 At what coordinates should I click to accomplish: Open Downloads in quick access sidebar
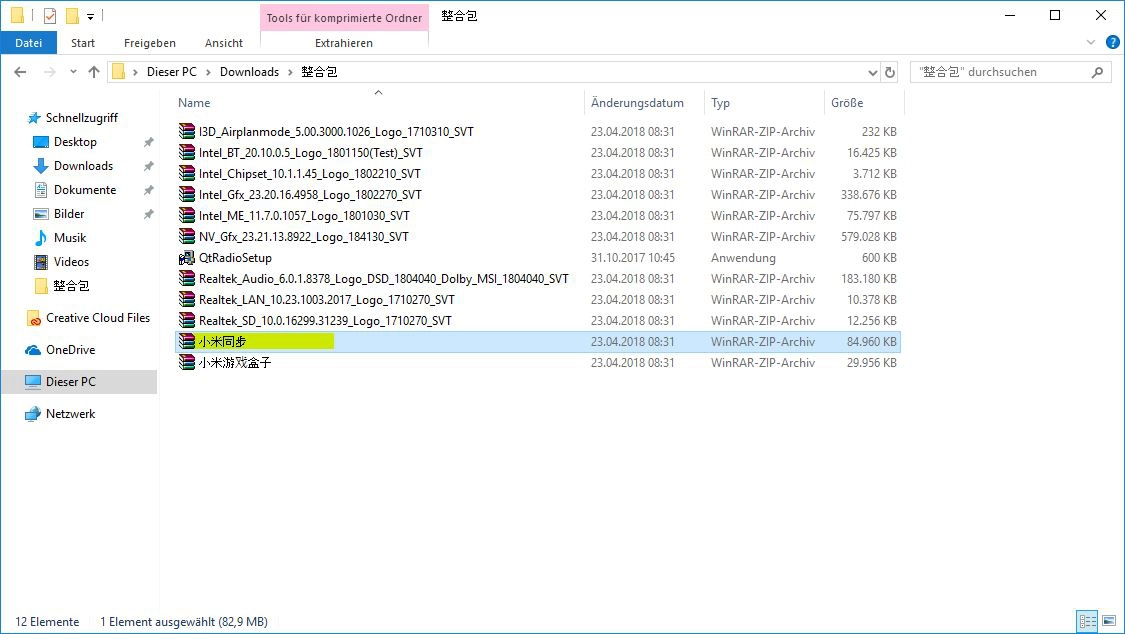[x=73, y=166]
